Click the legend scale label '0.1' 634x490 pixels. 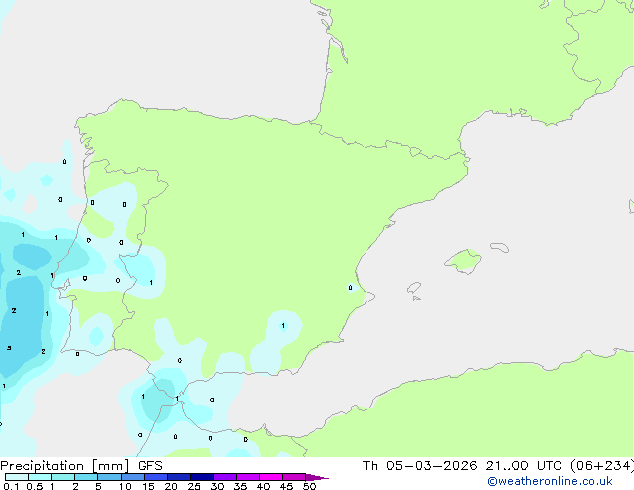[11, 486]
